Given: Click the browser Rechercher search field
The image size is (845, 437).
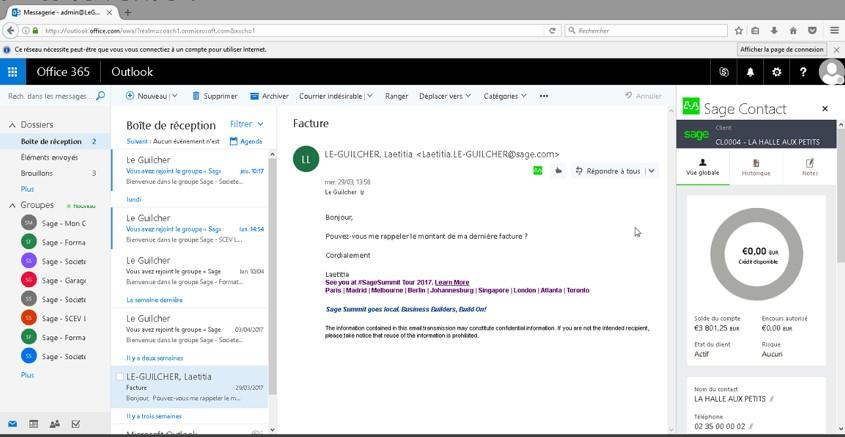Looking at the screenshot, I should pyautogui.click(x=646, y=31).
